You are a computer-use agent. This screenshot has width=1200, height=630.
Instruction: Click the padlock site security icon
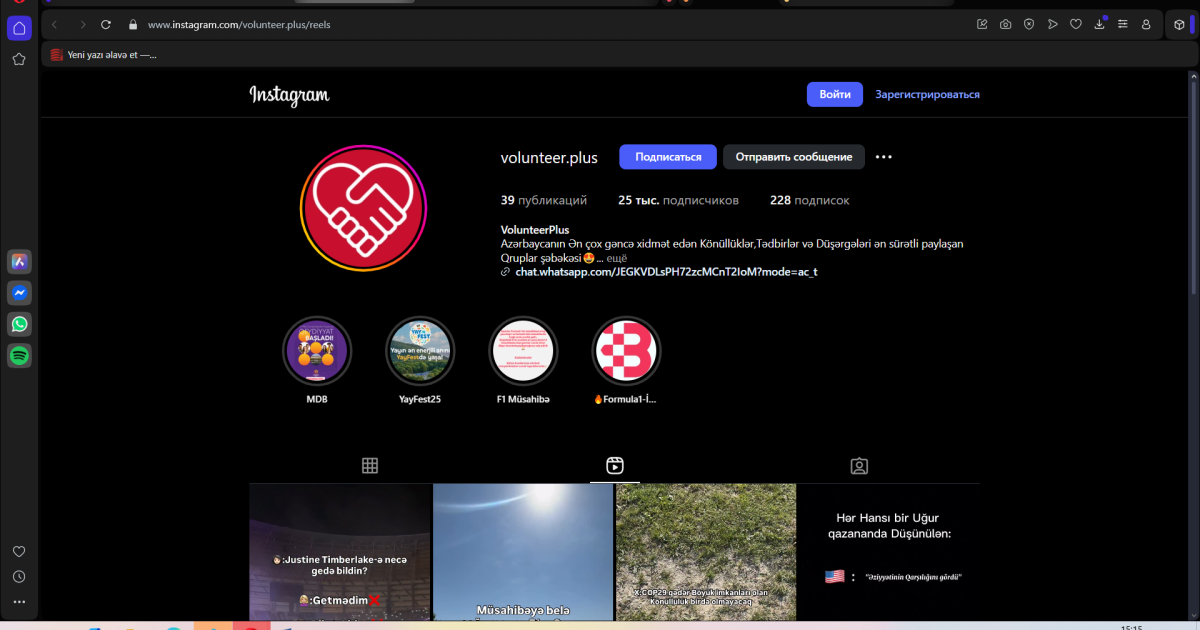coord(131,24)
